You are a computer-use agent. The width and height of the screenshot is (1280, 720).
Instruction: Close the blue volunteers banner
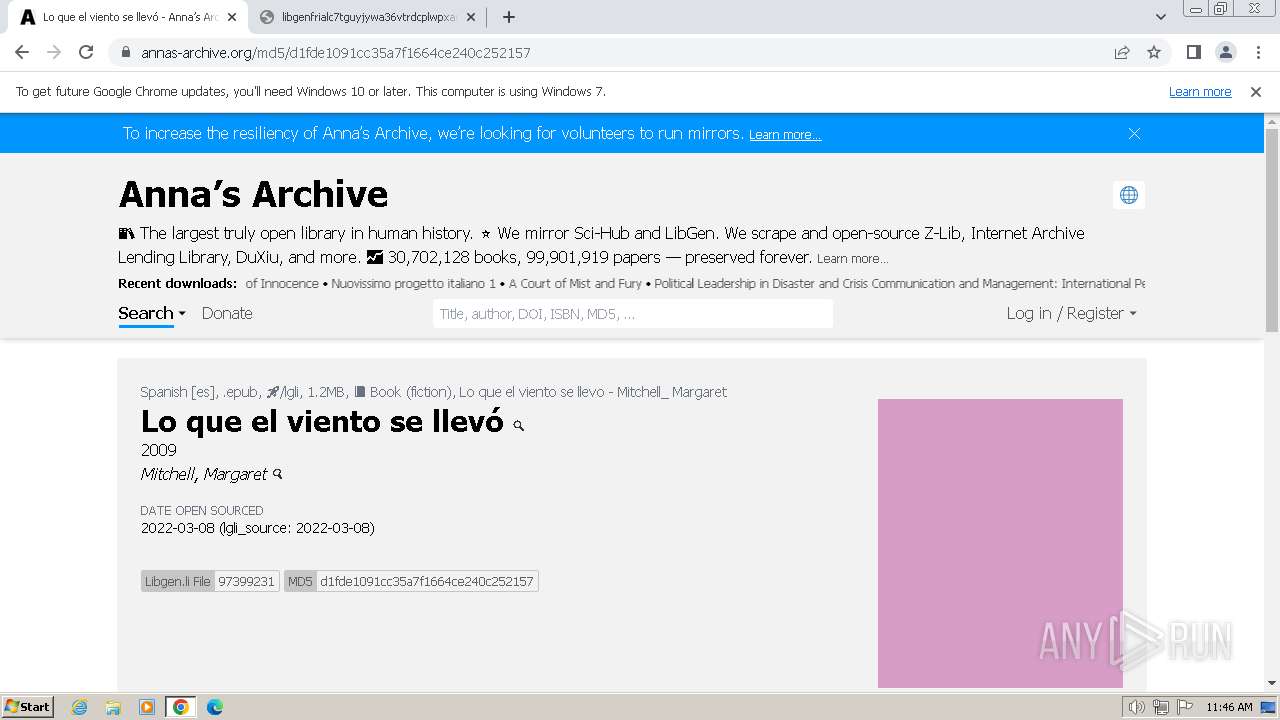(1134, 133)
